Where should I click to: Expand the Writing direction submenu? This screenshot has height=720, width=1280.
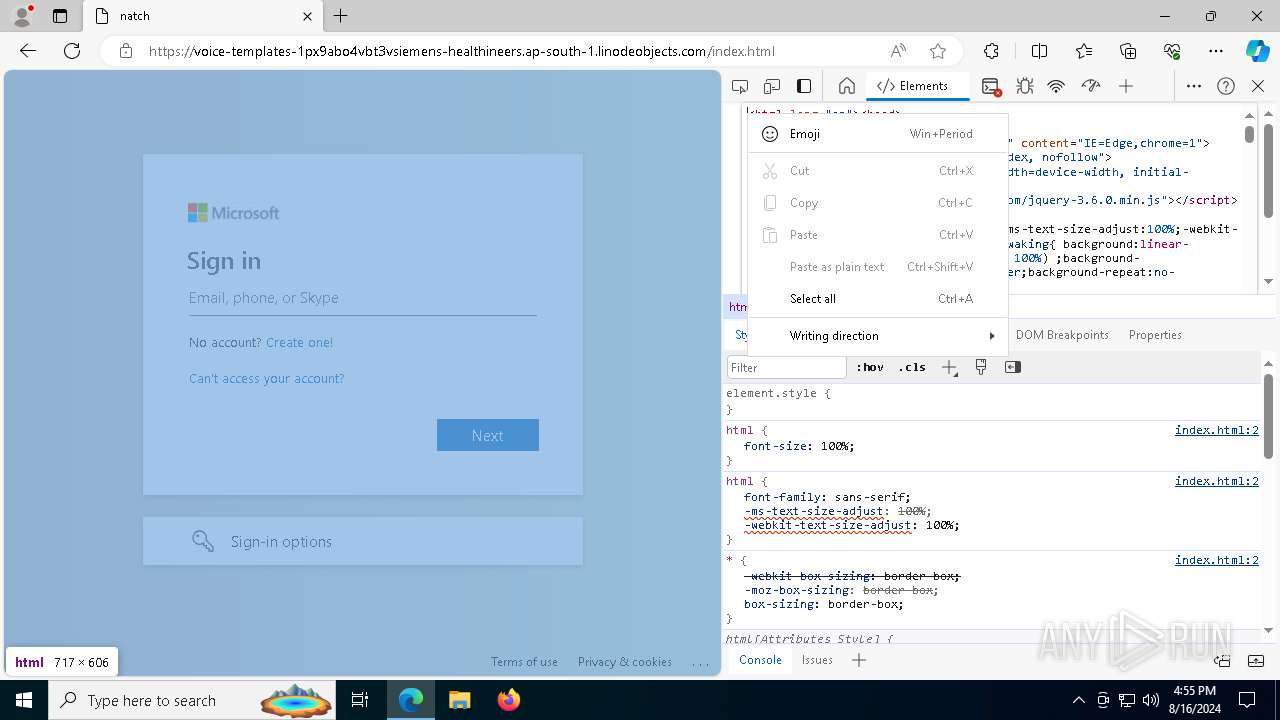[877, 336]
